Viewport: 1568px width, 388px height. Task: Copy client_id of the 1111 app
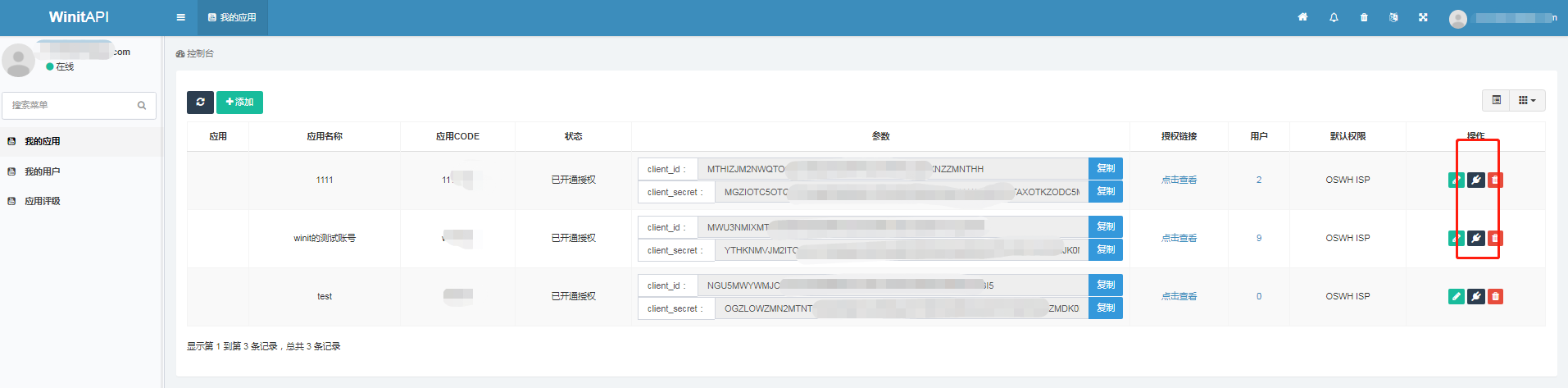[1105, 168]
